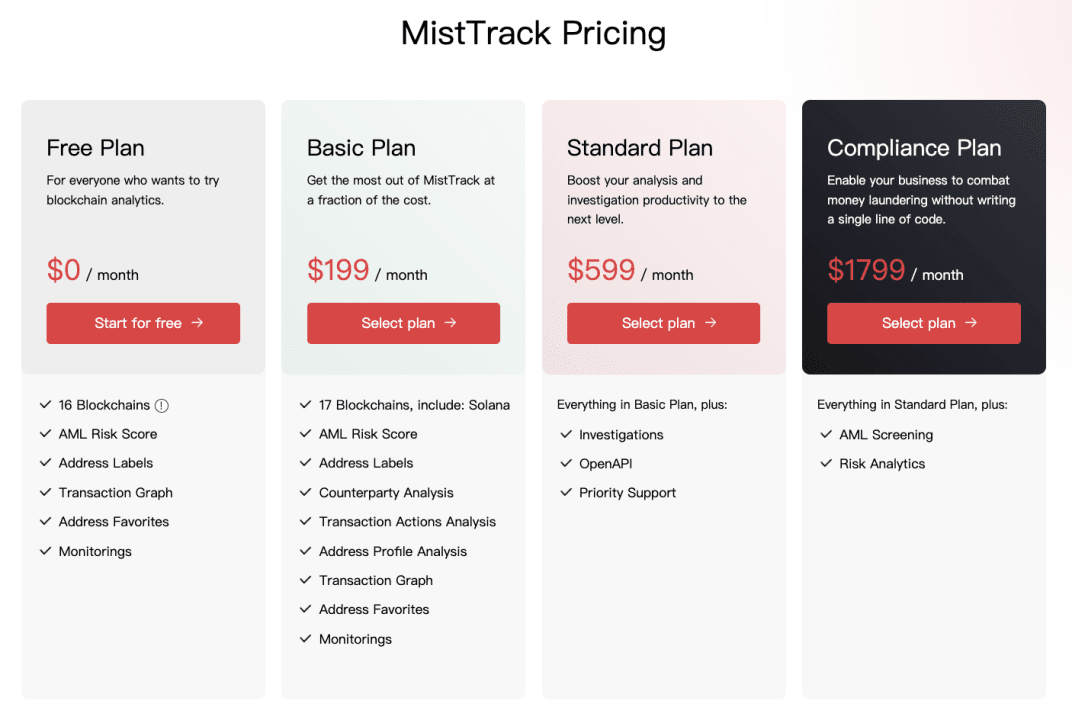Click checkmark beside "Priority Support"

566,492
